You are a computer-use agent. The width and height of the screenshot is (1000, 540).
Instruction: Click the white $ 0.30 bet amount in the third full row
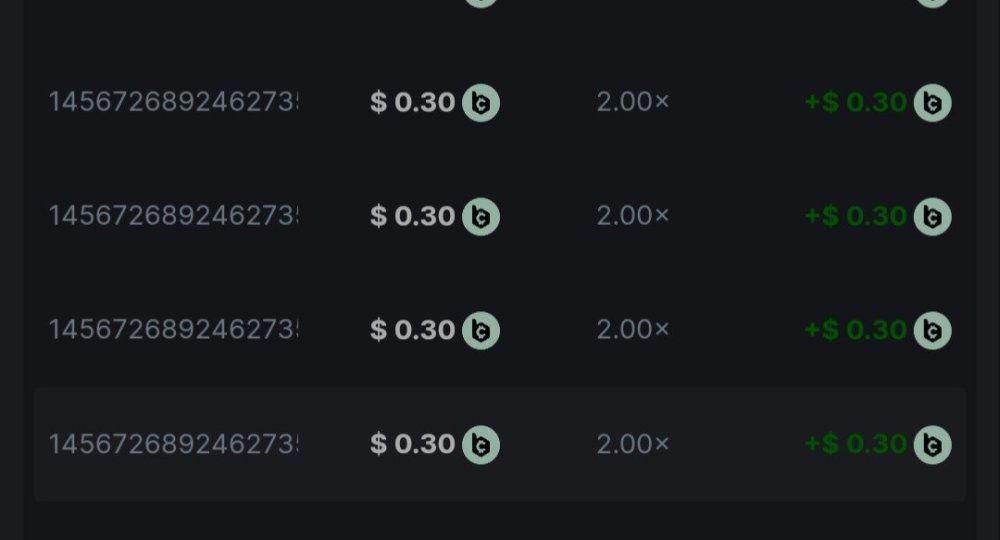pos(413,330)
